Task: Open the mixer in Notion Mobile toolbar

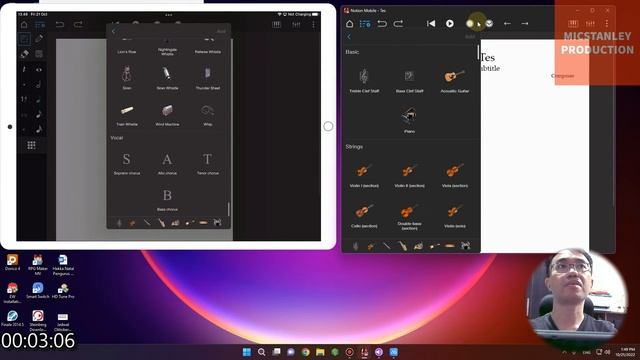Action: click(590, 24)
